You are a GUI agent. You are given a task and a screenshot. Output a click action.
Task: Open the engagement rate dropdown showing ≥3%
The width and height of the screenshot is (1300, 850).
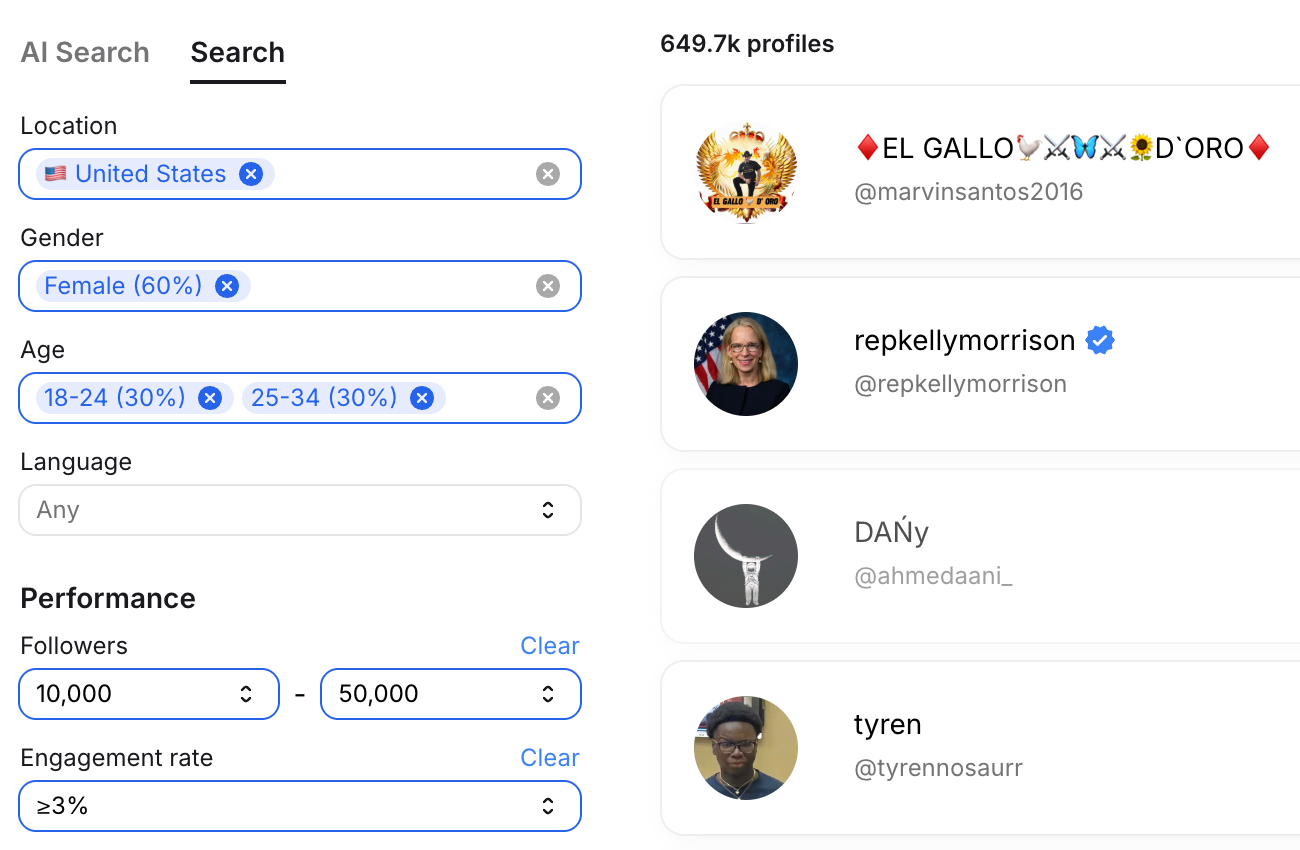click(x=300, y=806)
